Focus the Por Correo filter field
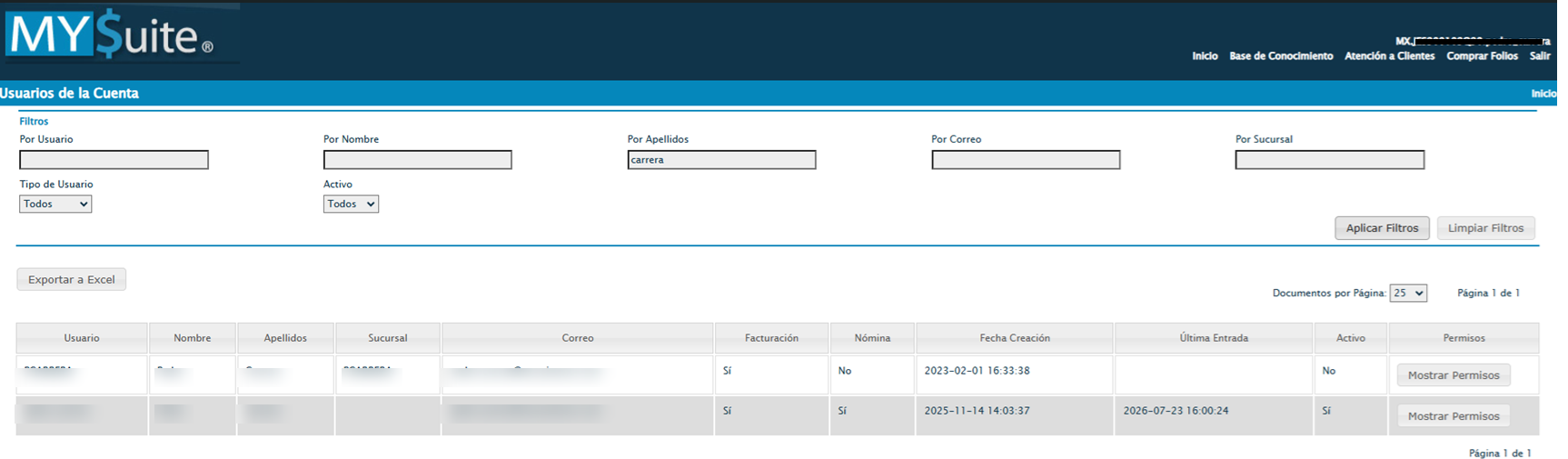This screenshot has height=459, width=1568. (x=1026, y=160)
